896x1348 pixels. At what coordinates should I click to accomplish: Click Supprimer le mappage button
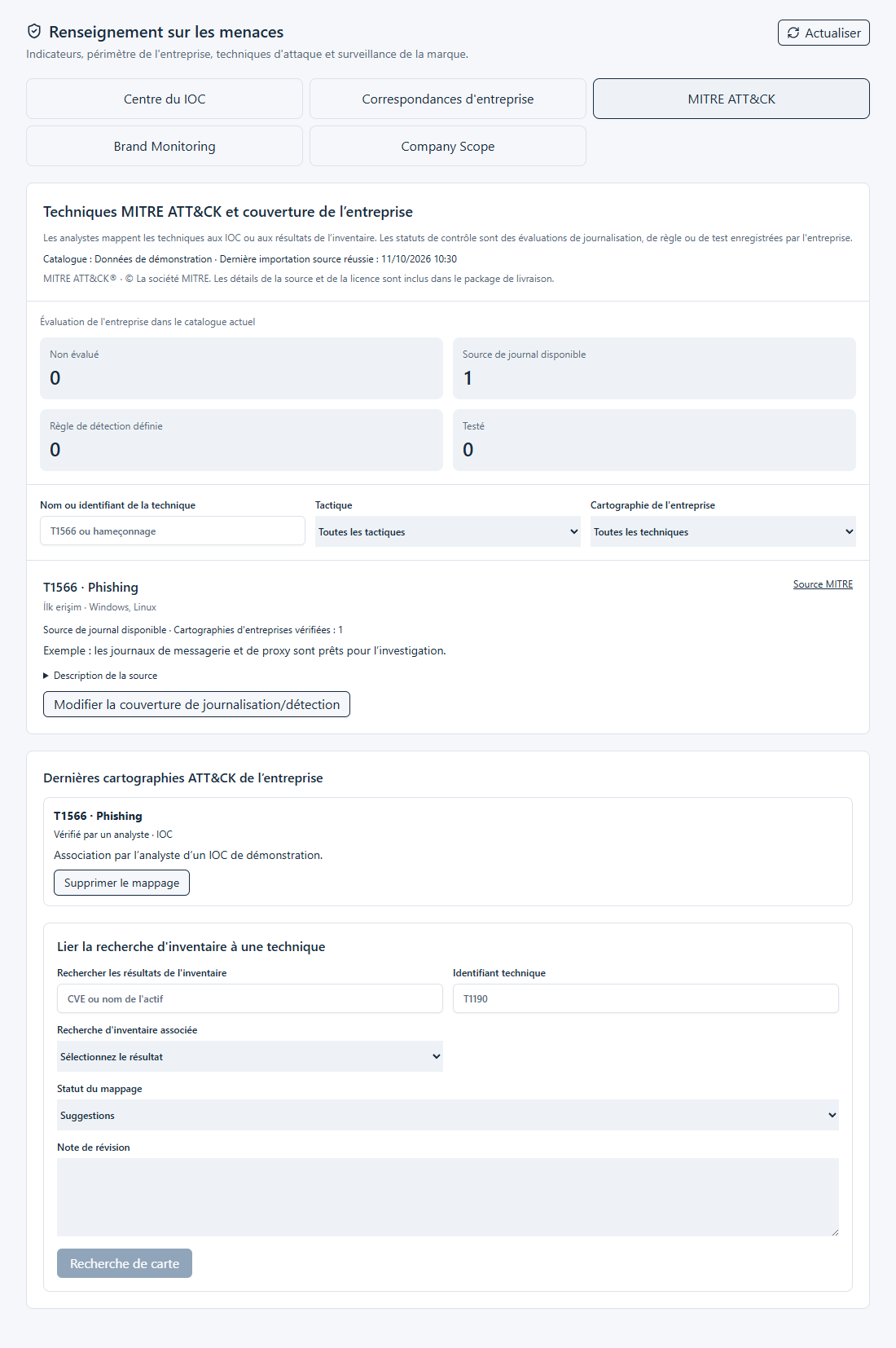coord(121,883)
